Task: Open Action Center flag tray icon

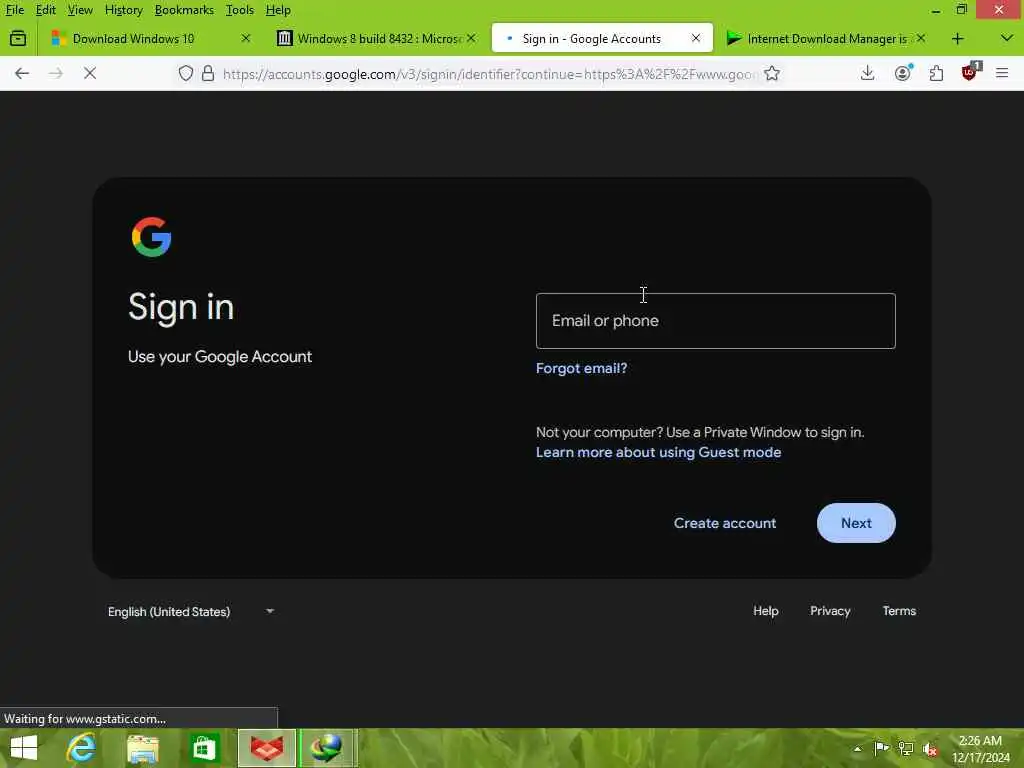Action: (882, 748)
